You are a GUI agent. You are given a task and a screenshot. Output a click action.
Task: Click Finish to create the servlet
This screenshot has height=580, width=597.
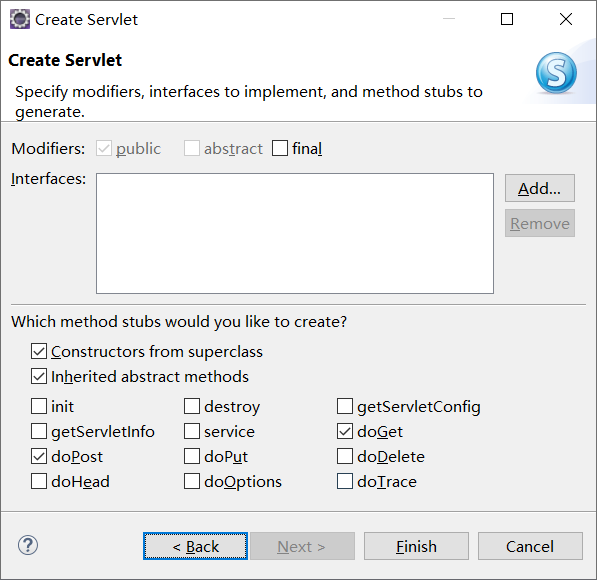(x=416, y=546)
